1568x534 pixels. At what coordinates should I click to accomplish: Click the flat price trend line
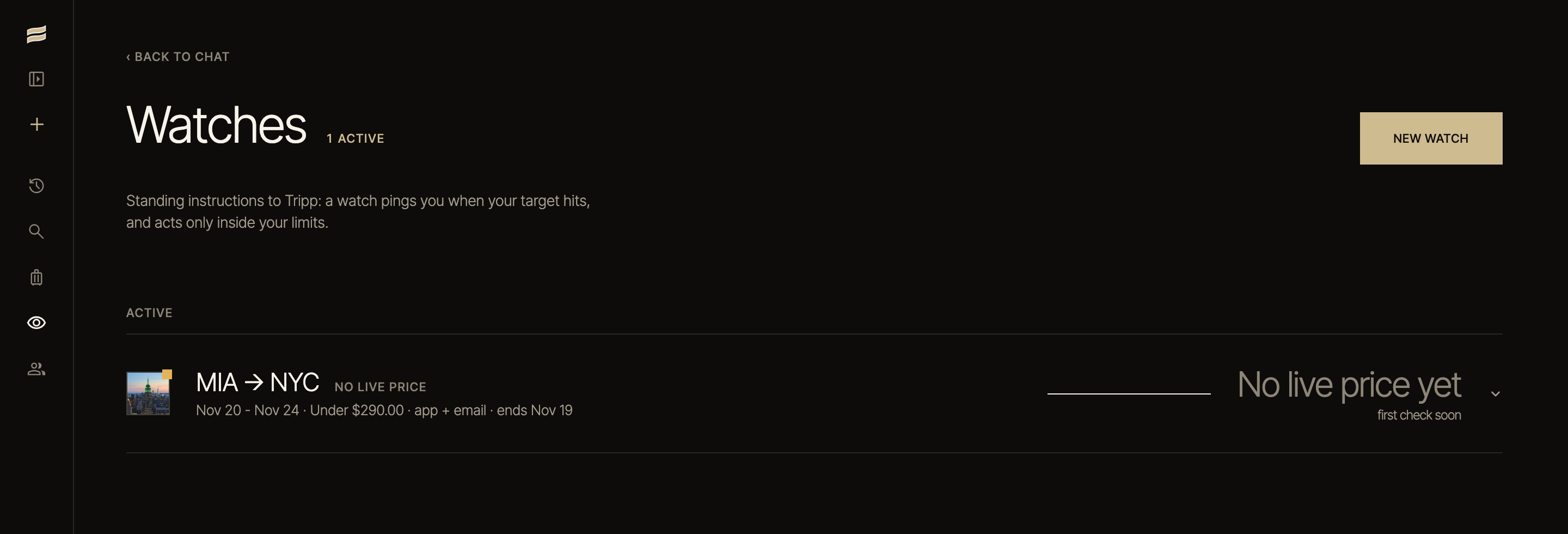[1129, 394]
